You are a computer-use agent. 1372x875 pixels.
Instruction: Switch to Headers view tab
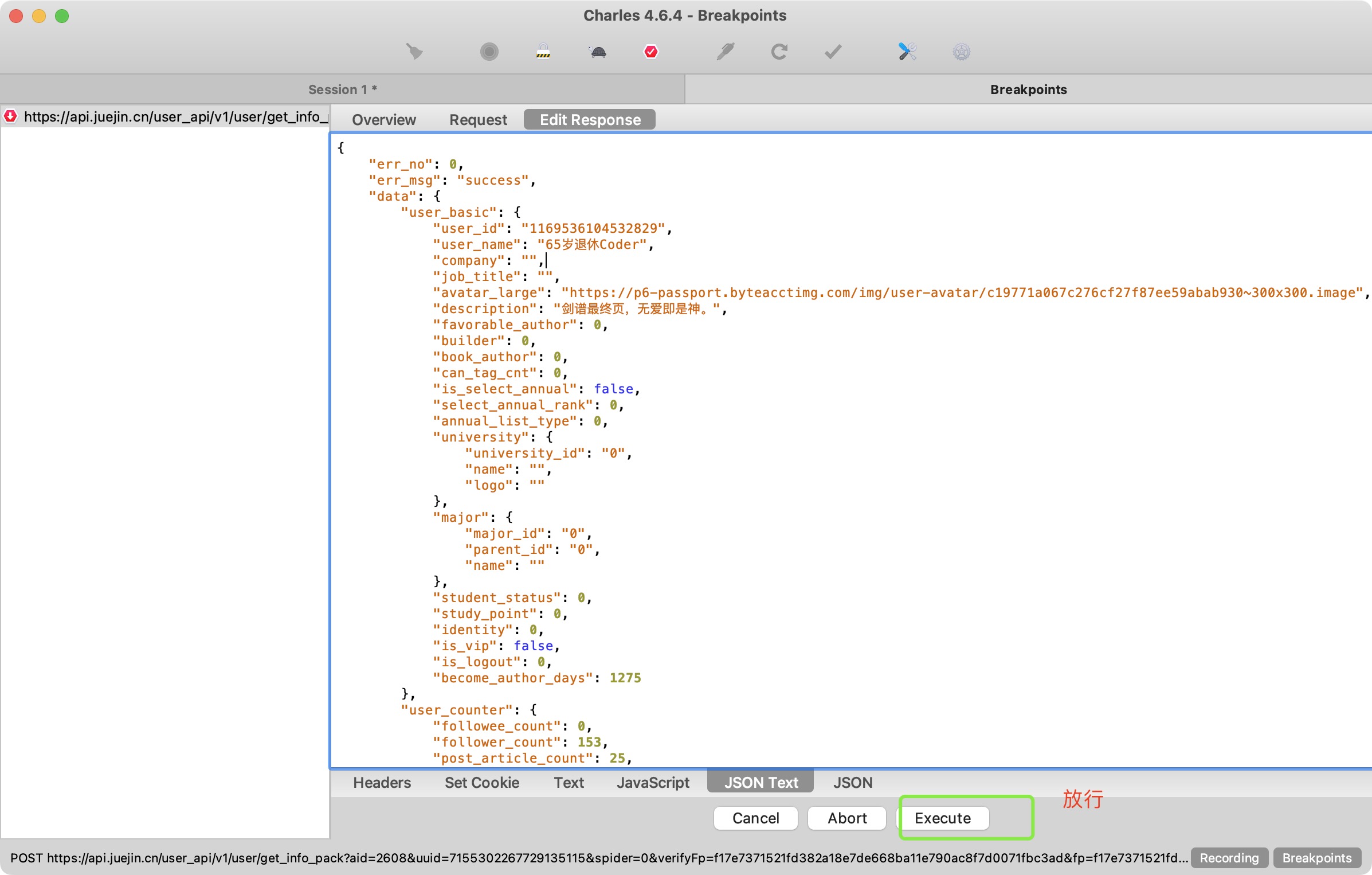coord(382,783)
